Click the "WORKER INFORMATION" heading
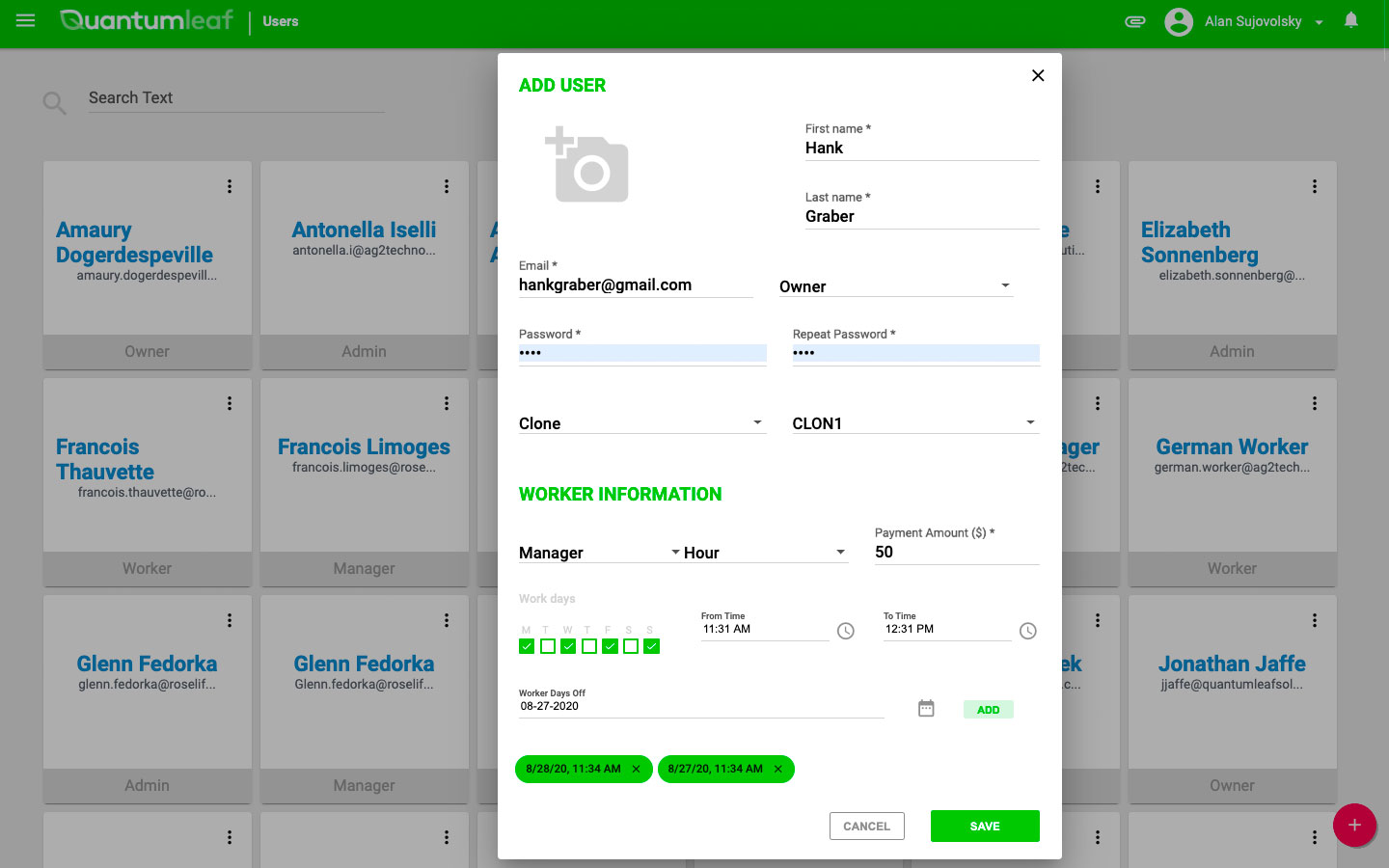 (x=620, y=494)
